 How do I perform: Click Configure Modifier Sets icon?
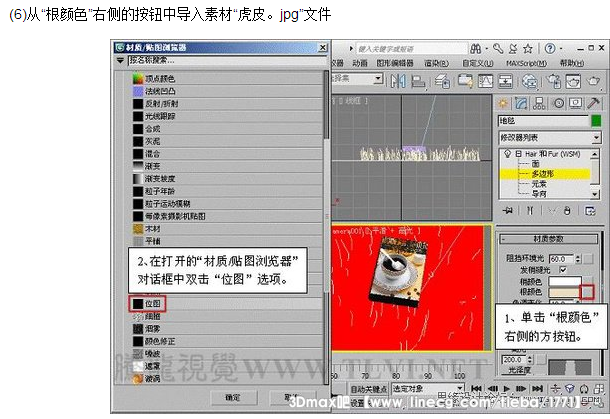coord(591,211)
